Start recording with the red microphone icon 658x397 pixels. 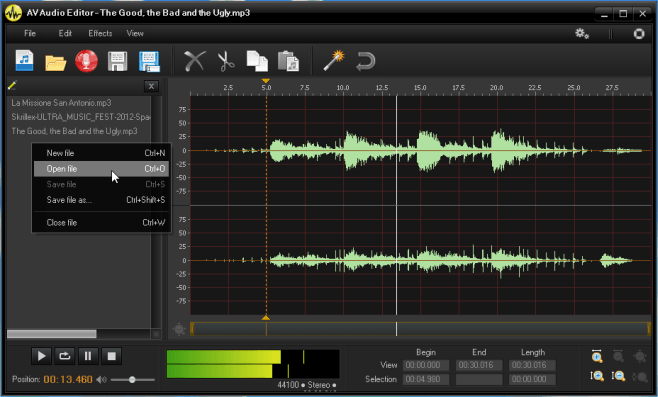(x=86, y=61)
